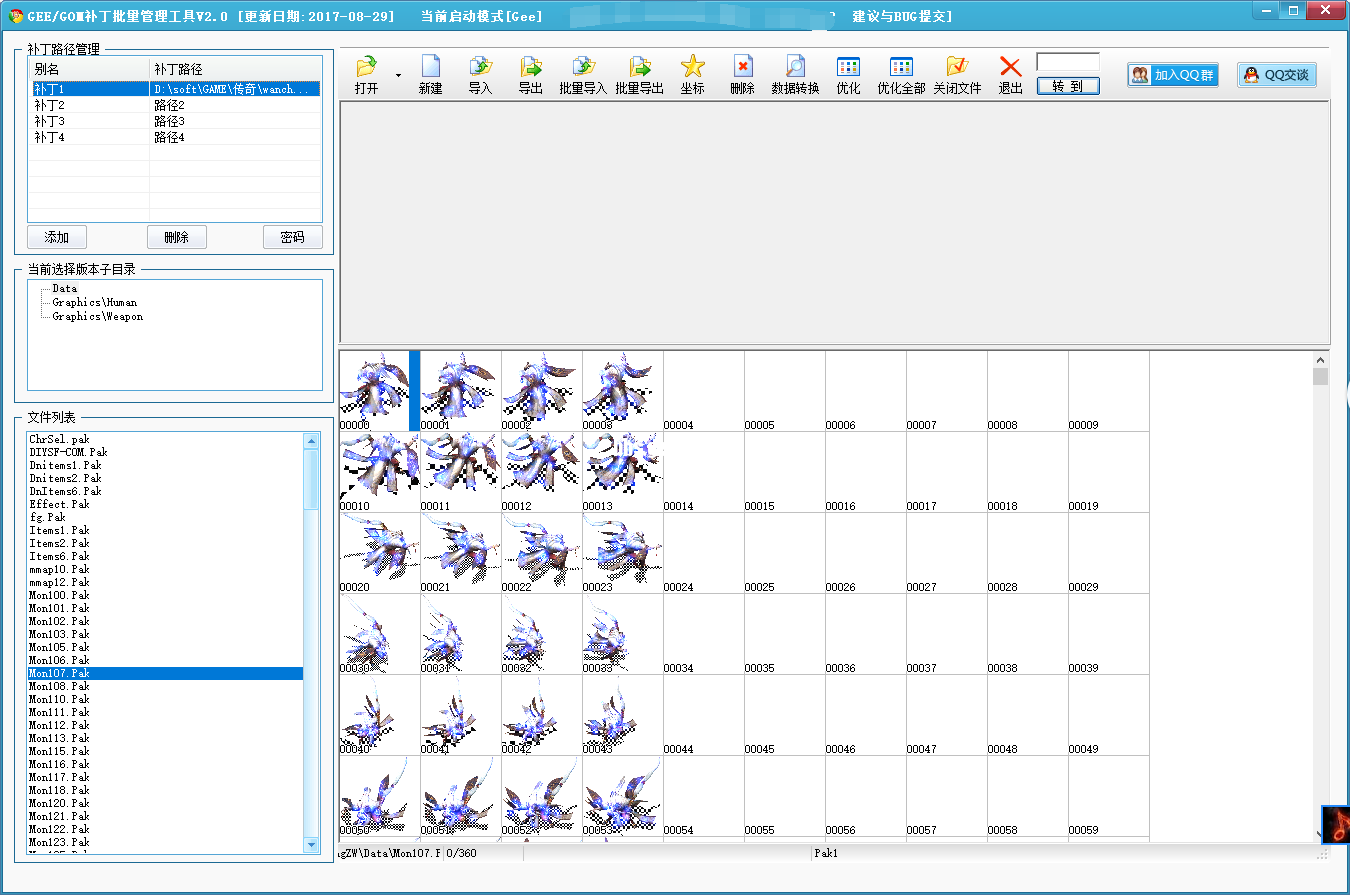The width and height of the screenshot is (1350, 895).
Task: Select sprite thumbnail 00001
Action: (460, 390)
